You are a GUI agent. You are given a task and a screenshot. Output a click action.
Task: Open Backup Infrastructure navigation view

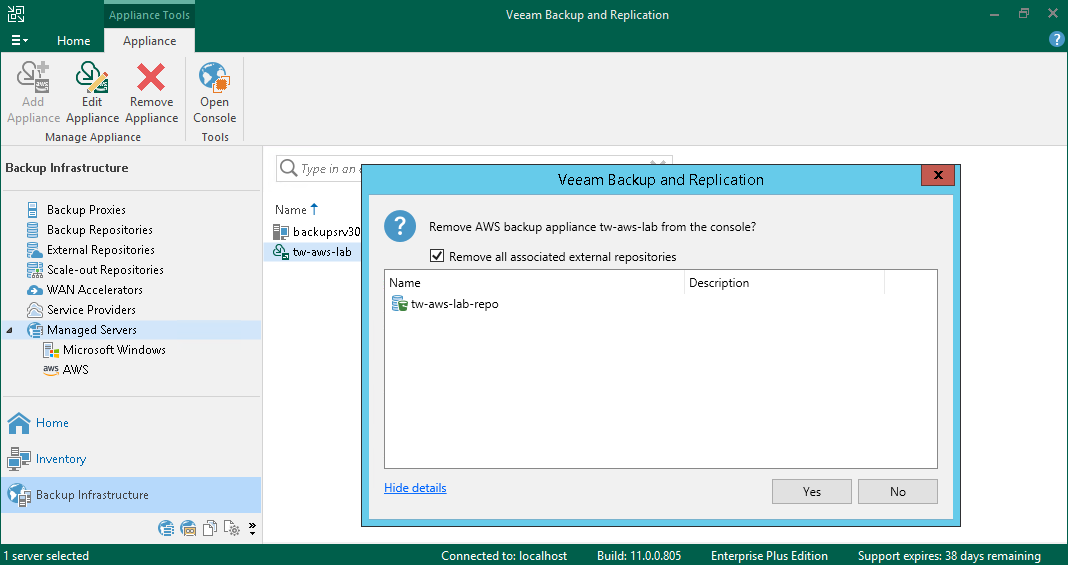(131, 495)
